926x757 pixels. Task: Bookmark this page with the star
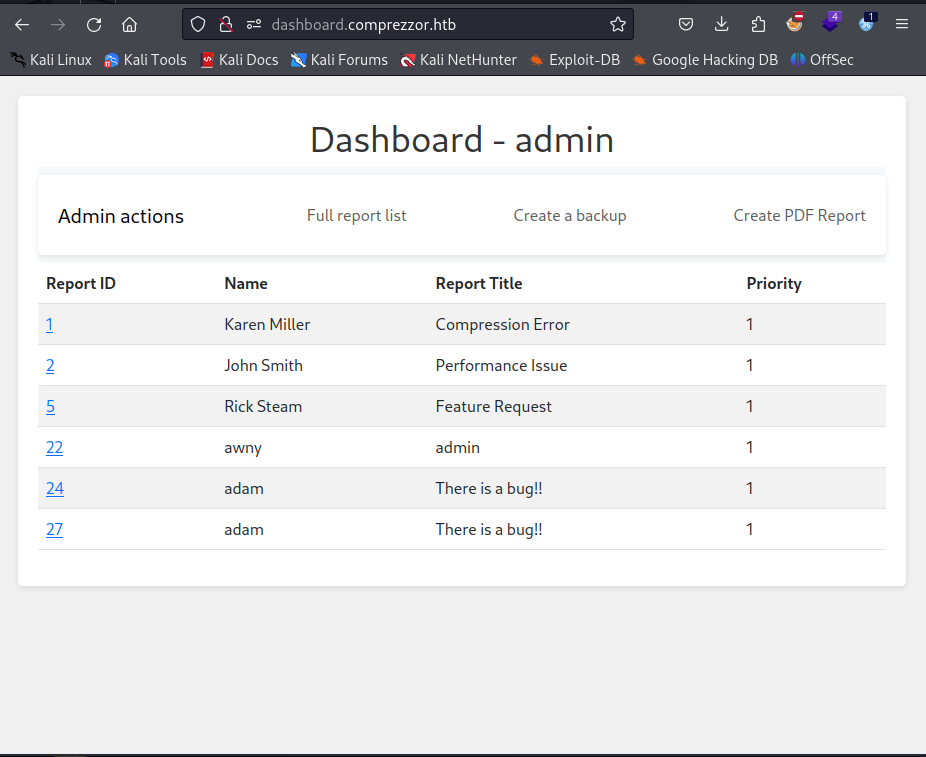pos(618,24)
